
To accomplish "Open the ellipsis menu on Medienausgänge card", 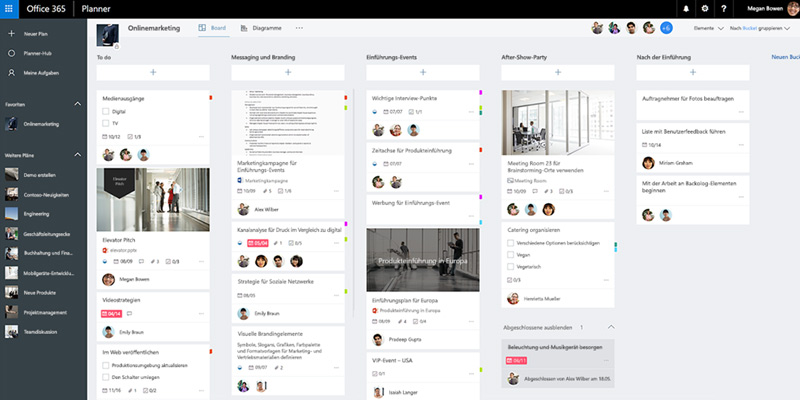I will click(x=201, y=137).
